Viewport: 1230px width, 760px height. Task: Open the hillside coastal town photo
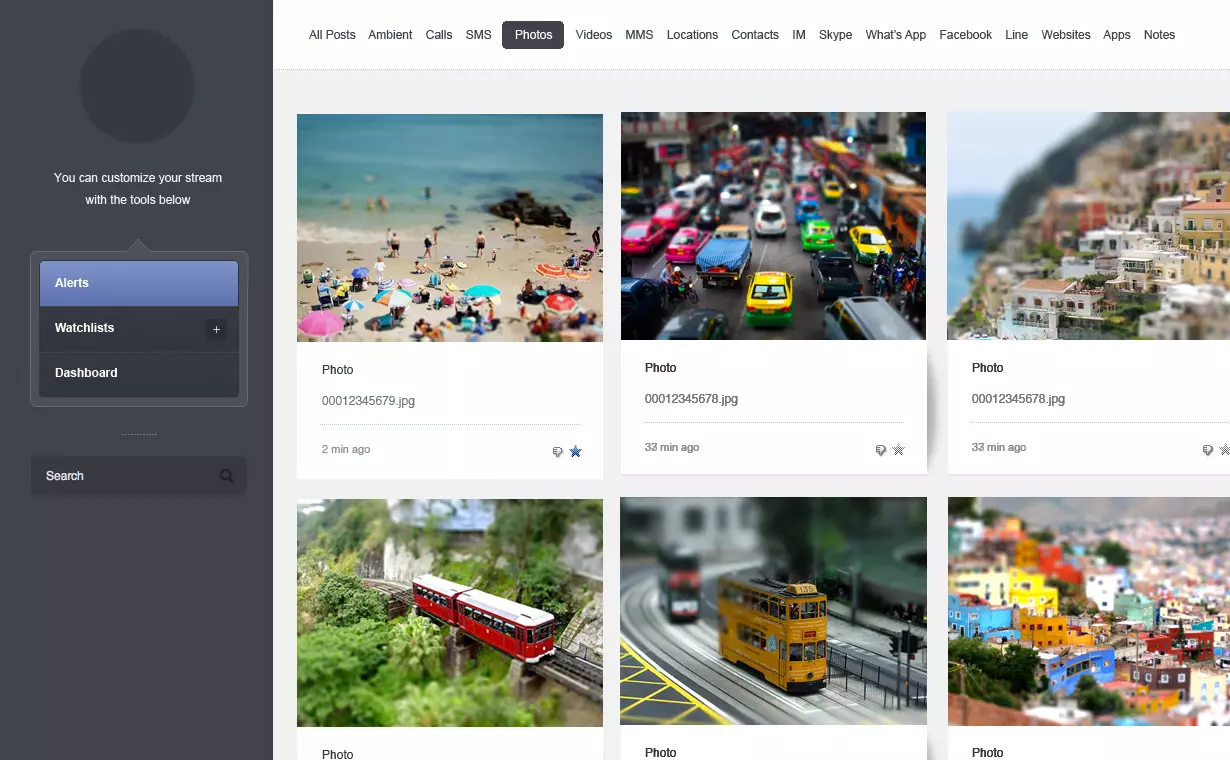click(x=1088, y=226)
